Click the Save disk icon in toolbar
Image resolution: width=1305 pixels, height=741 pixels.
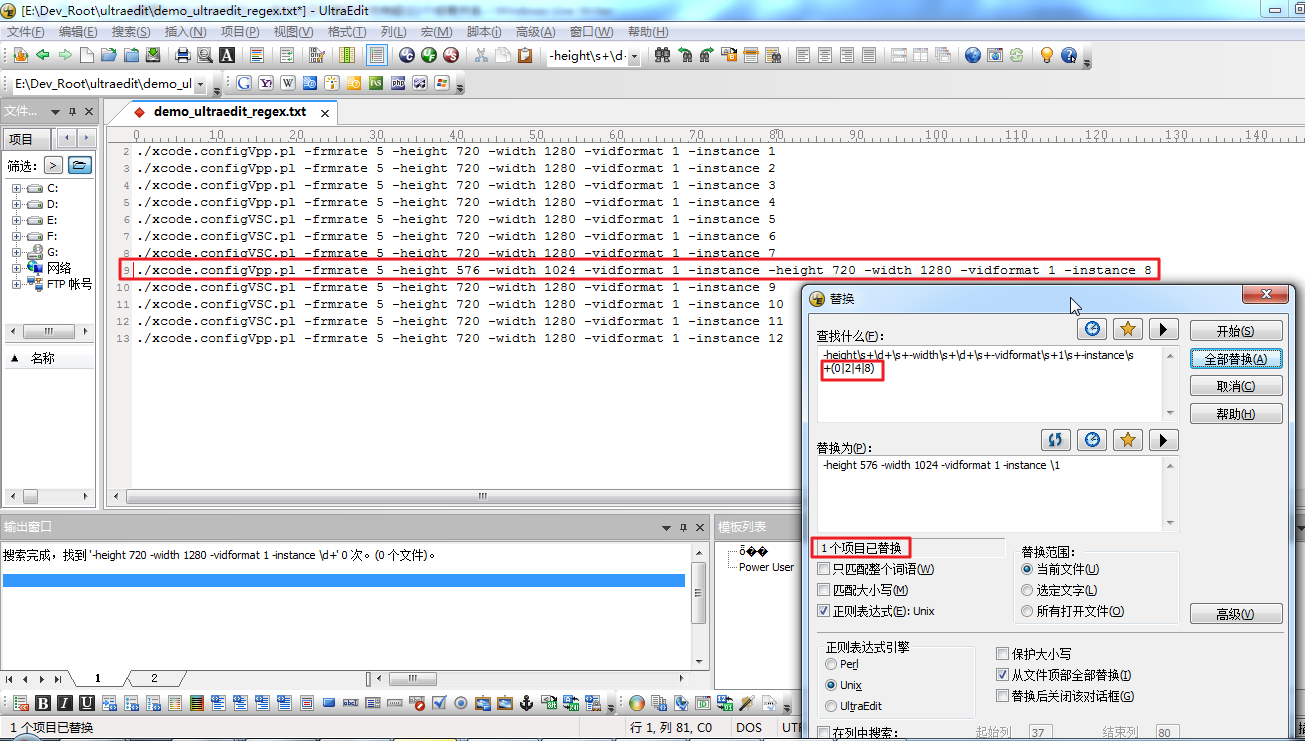(153, 55)
